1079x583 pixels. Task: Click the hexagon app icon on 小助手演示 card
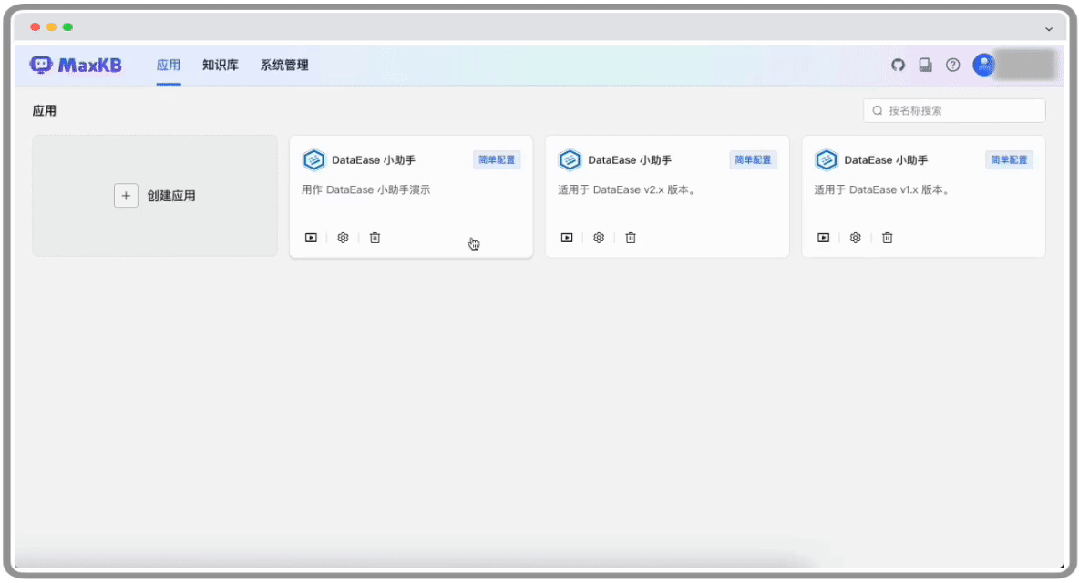314,160
